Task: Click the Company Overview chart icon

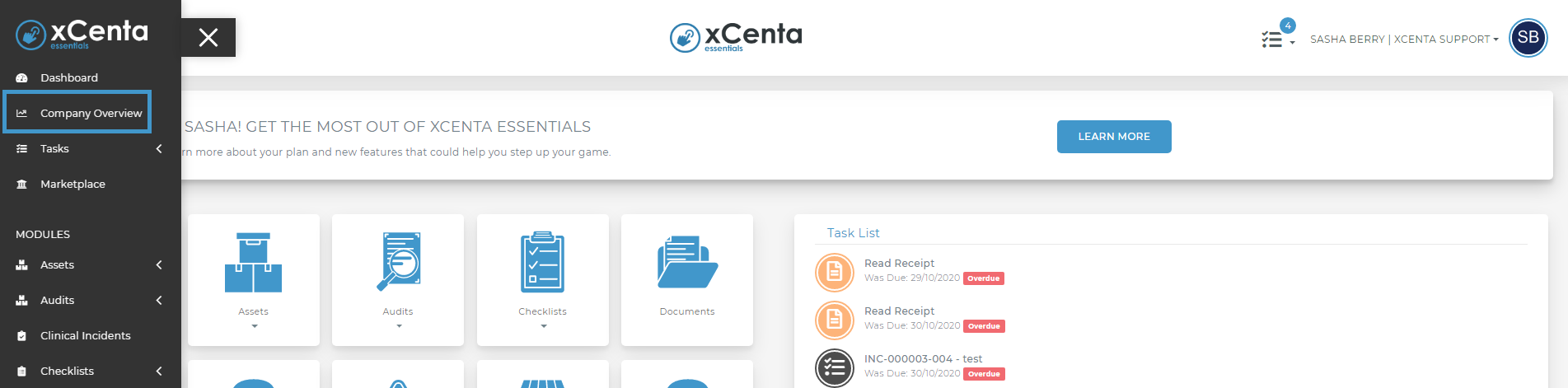Action: (x=22, y=113)
